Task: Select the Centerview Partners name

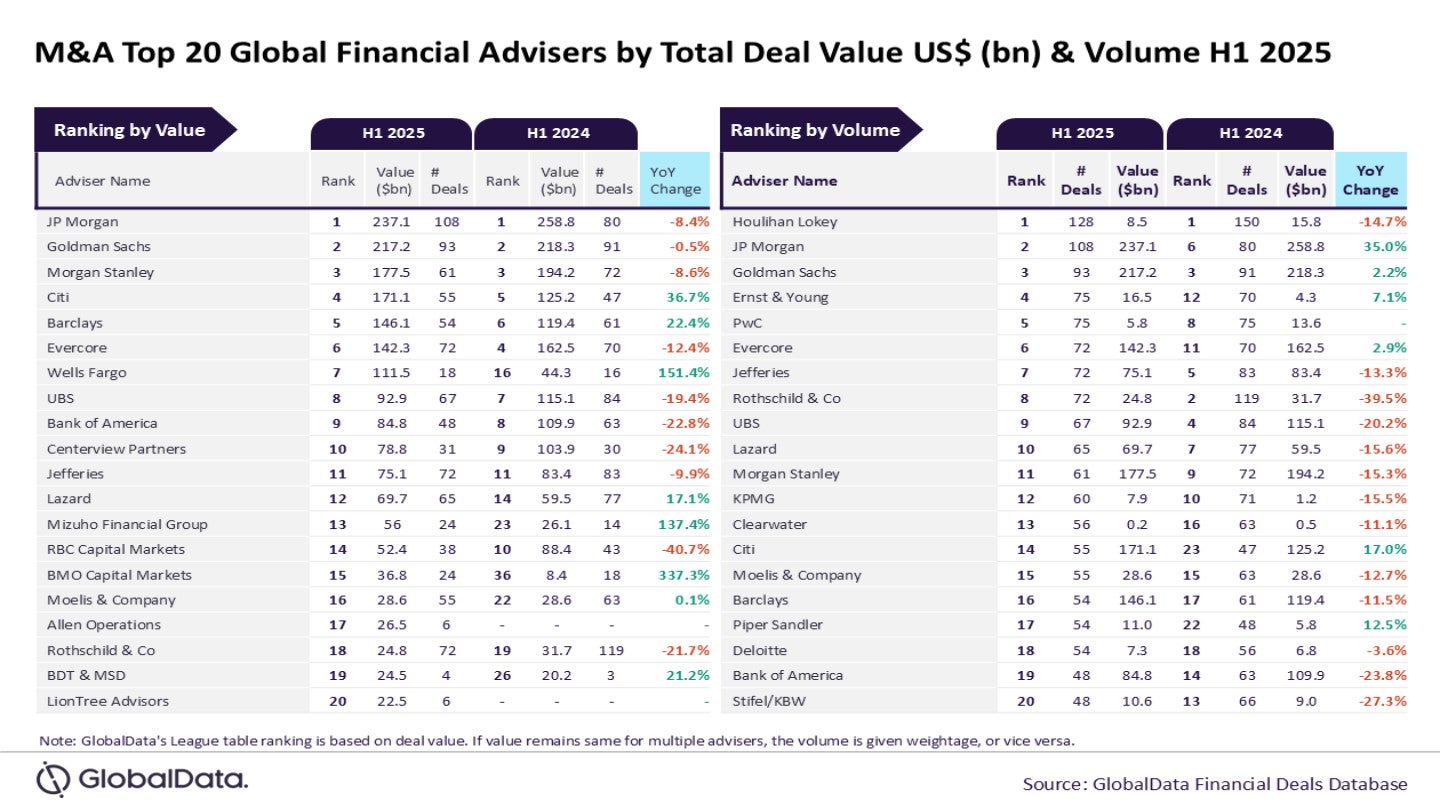Action: [117, 449]
